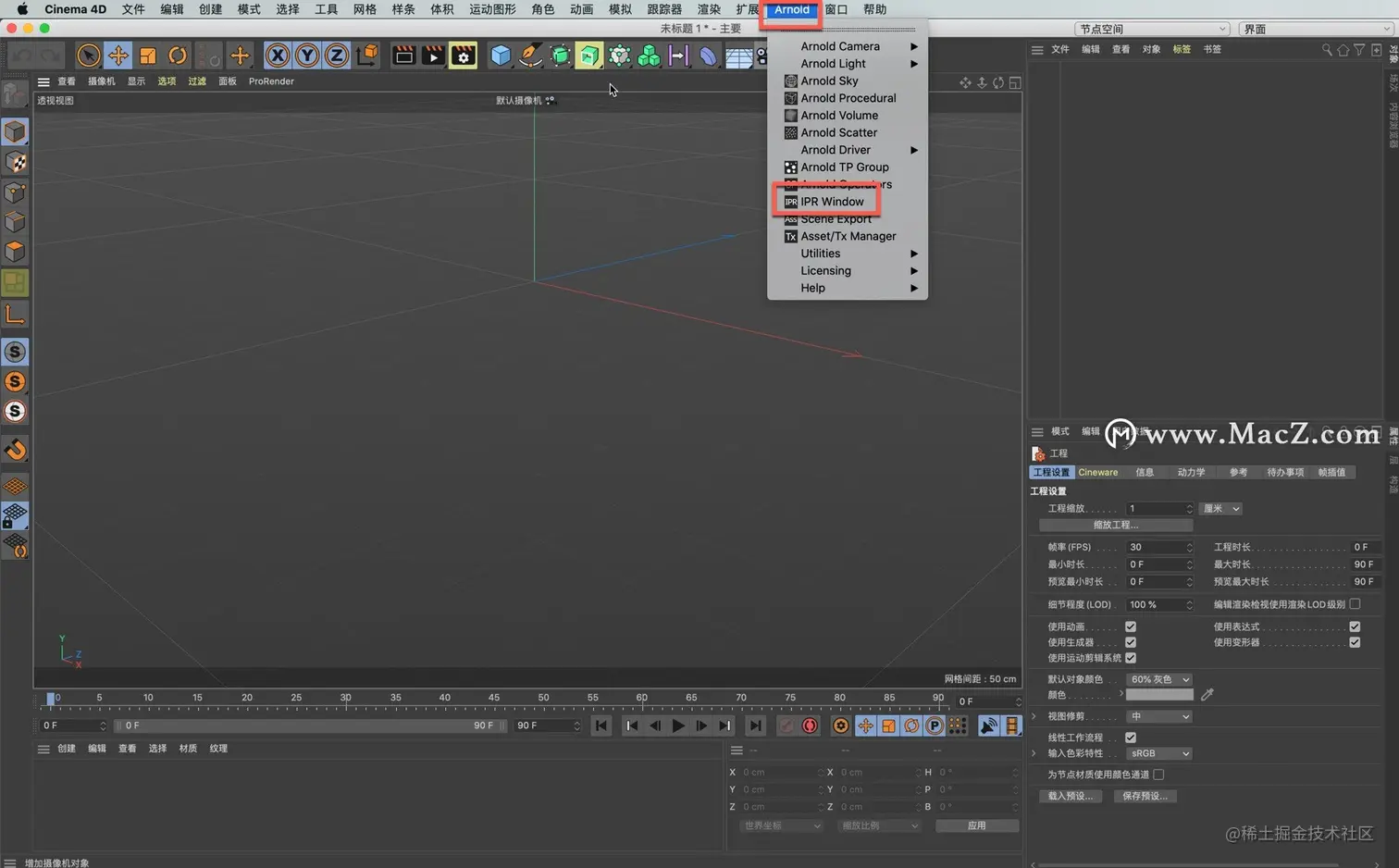This screenshot has width=1399, height=868.
Task: Enable 为节点材质使用颜色通道 checkbox
Action: coord(1158,775)
